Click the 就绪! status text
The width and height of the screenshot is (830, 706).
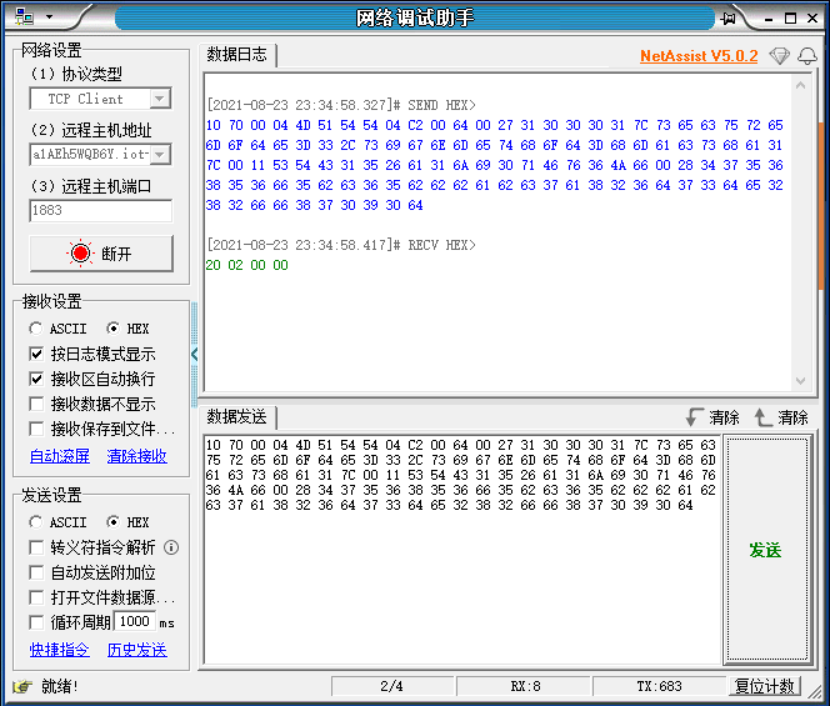(59, 686)
